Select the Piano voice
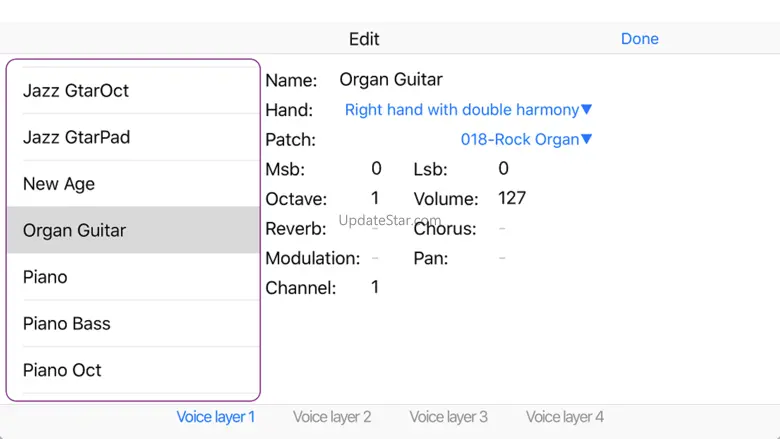The width and height of the screenshot is (780, 439). click(x=132, y=277)
